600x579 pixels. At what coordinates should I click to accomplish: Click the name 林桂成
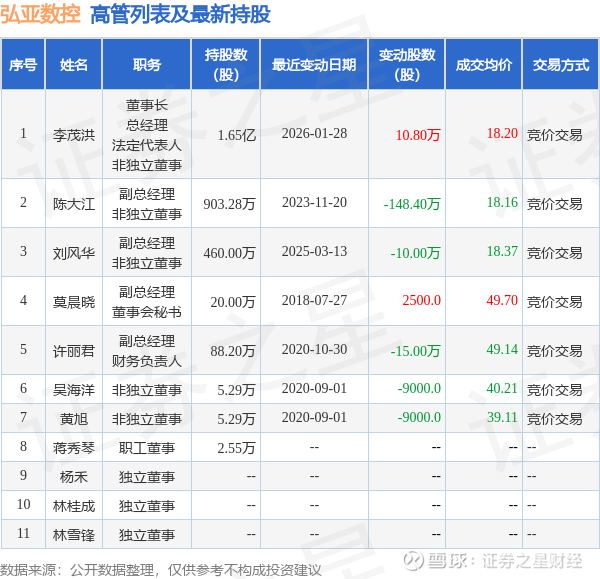click(x=74, y=506)
